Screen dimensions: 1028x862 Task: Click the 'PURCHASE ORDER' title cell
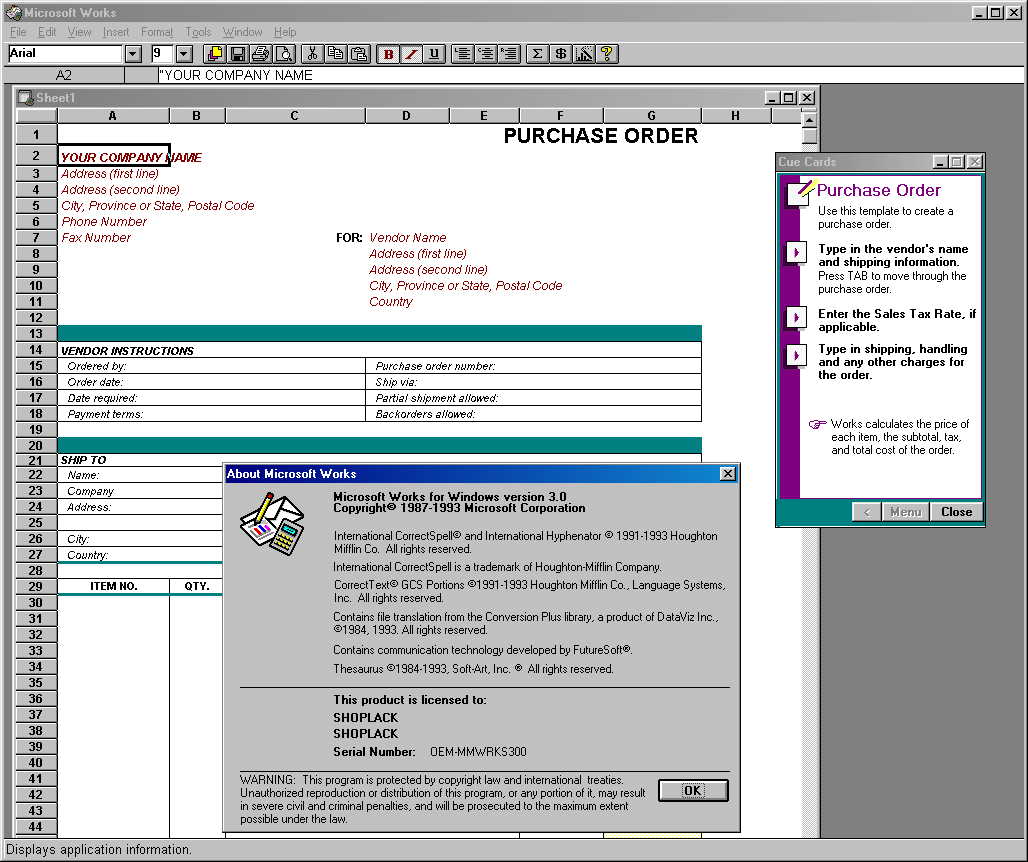601,136
